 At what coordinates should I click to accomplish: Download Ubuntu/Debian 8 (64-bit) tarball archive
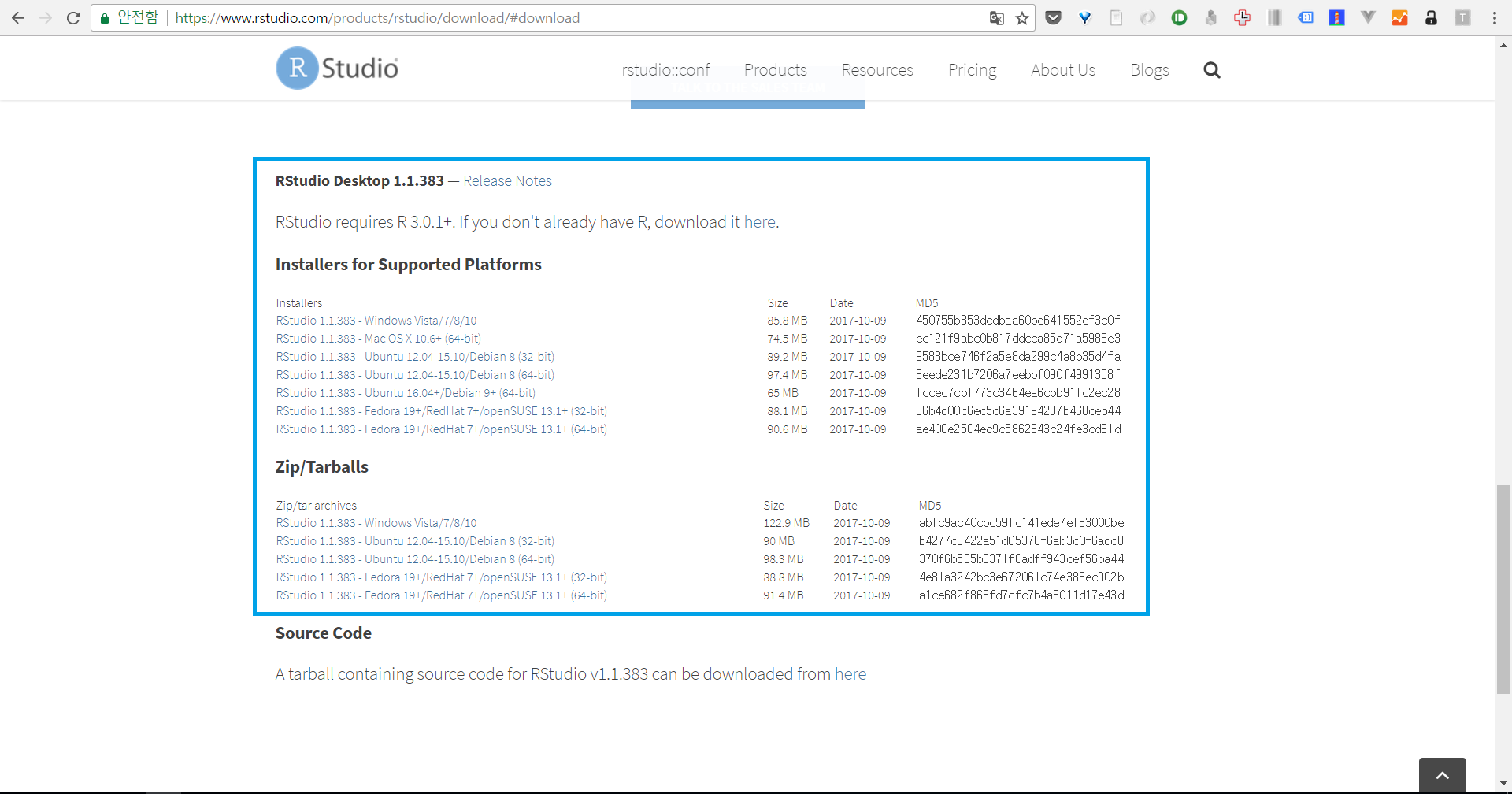(x=415, y=559)
